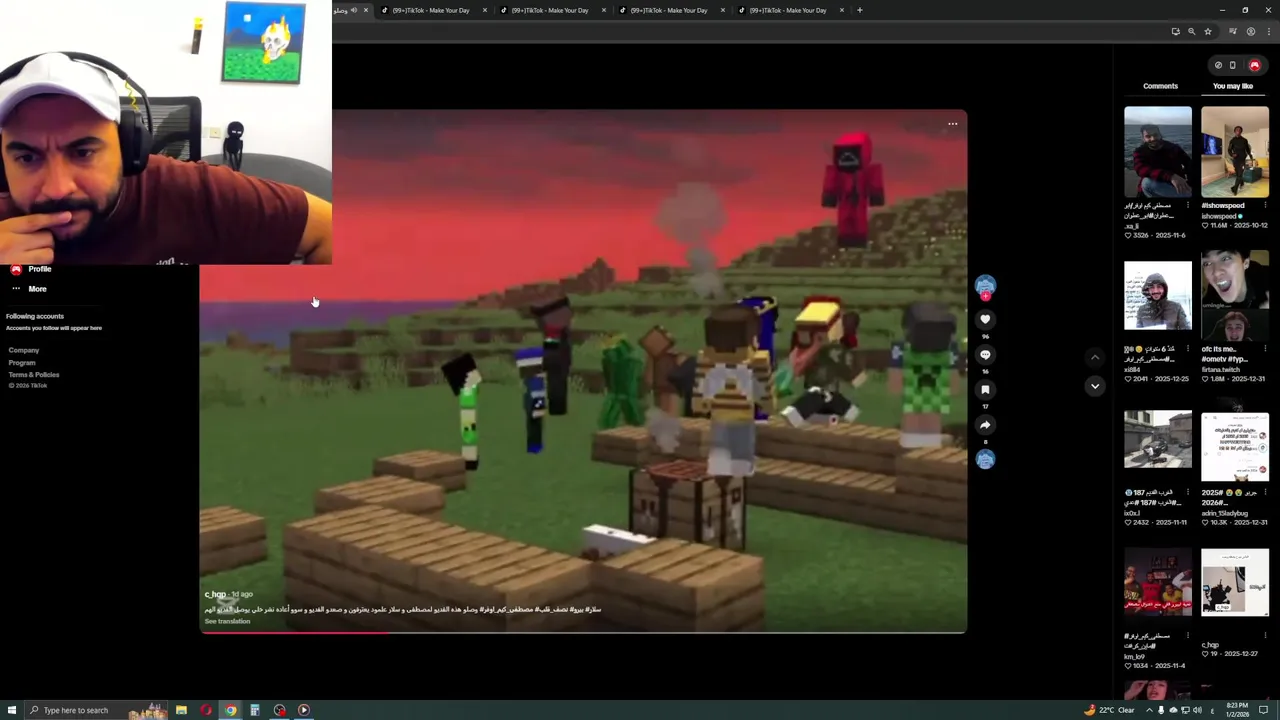1280x720 pixels.
Task: Open the More three-dot entry in the sidebar
Action: (16, 289)
